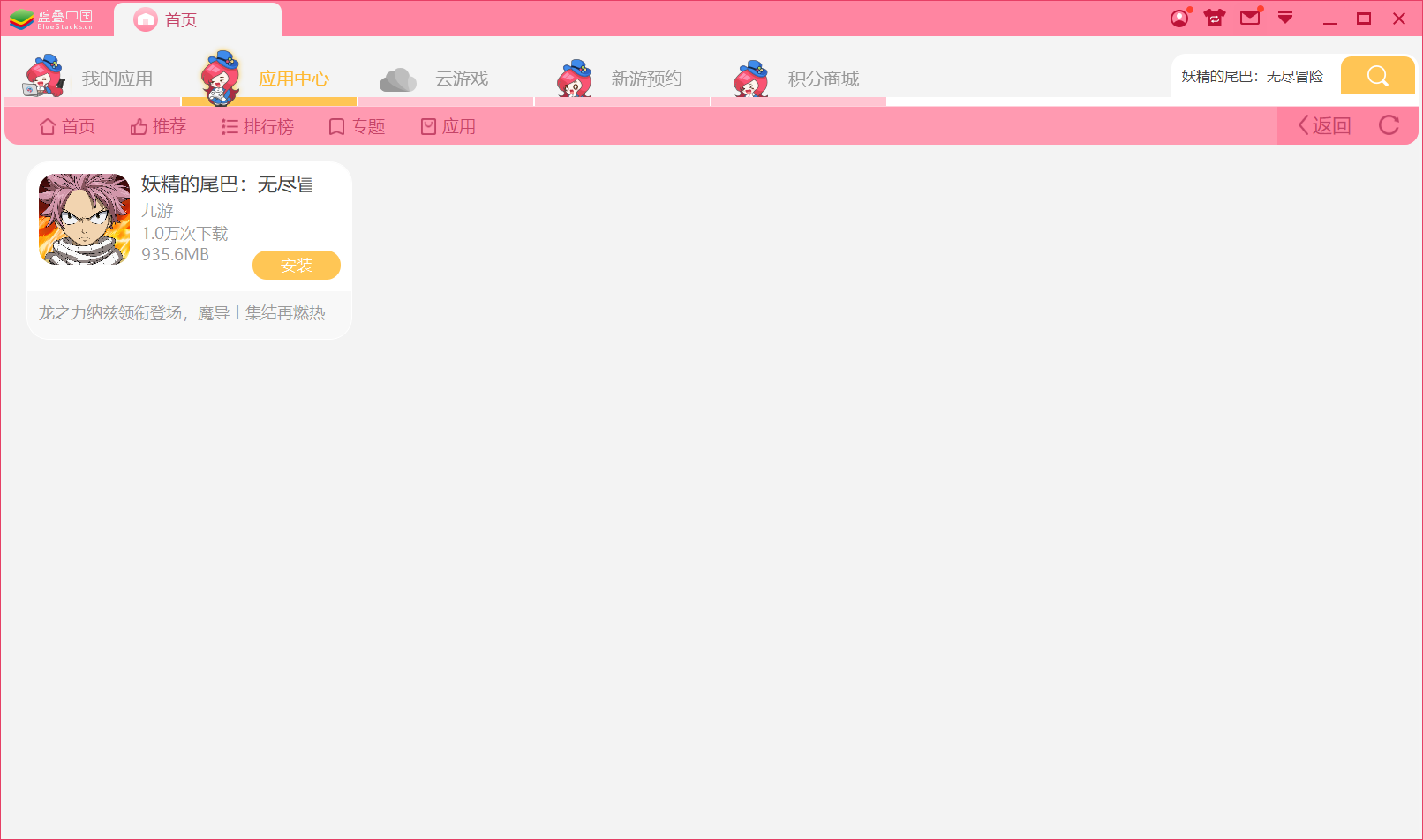Click the 九游 publisher label
Screen dimensions: 1423x840
(x=157, y=211)
